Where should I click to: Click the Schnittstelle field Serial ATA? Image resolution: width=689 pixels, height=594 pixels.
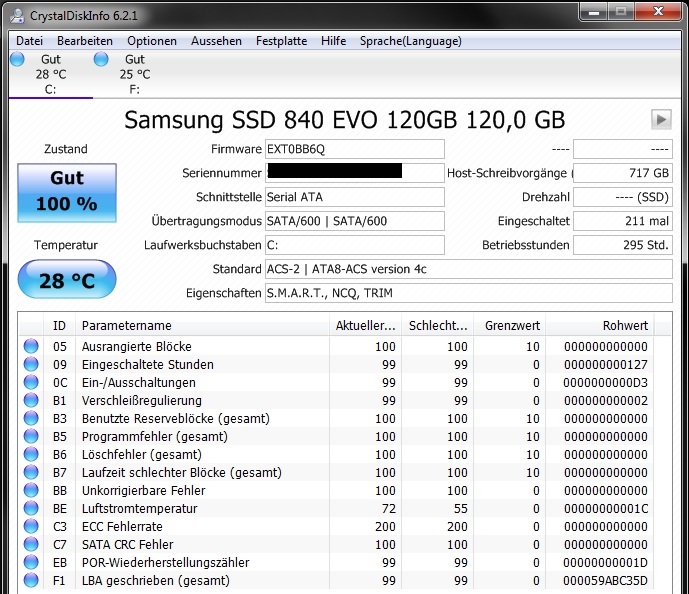point(355,197)
